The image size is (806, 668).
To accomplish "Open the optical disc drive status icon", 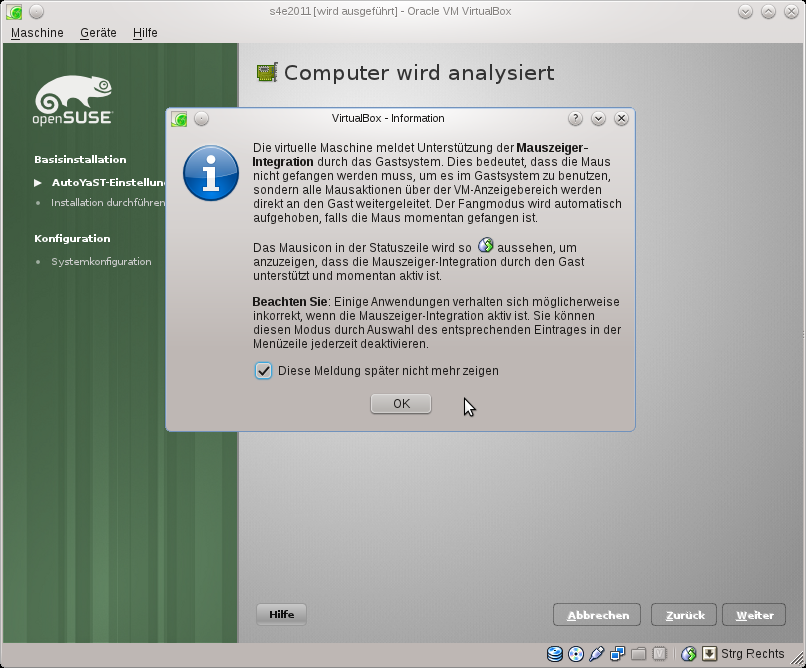I will tap(576, 654).
